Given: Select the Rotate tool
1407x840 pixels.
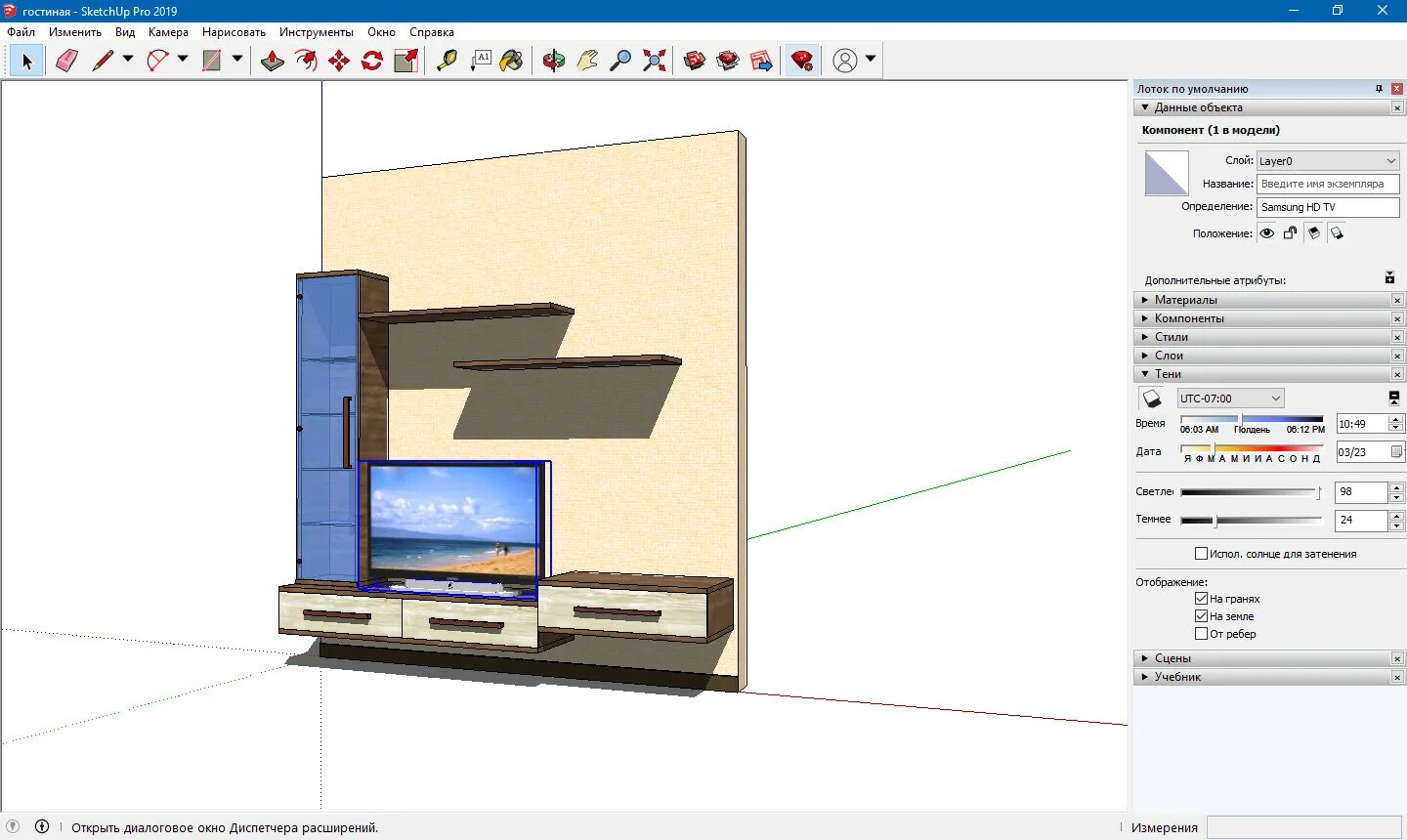Looking at the screenshot, I should tap(372, 61).
